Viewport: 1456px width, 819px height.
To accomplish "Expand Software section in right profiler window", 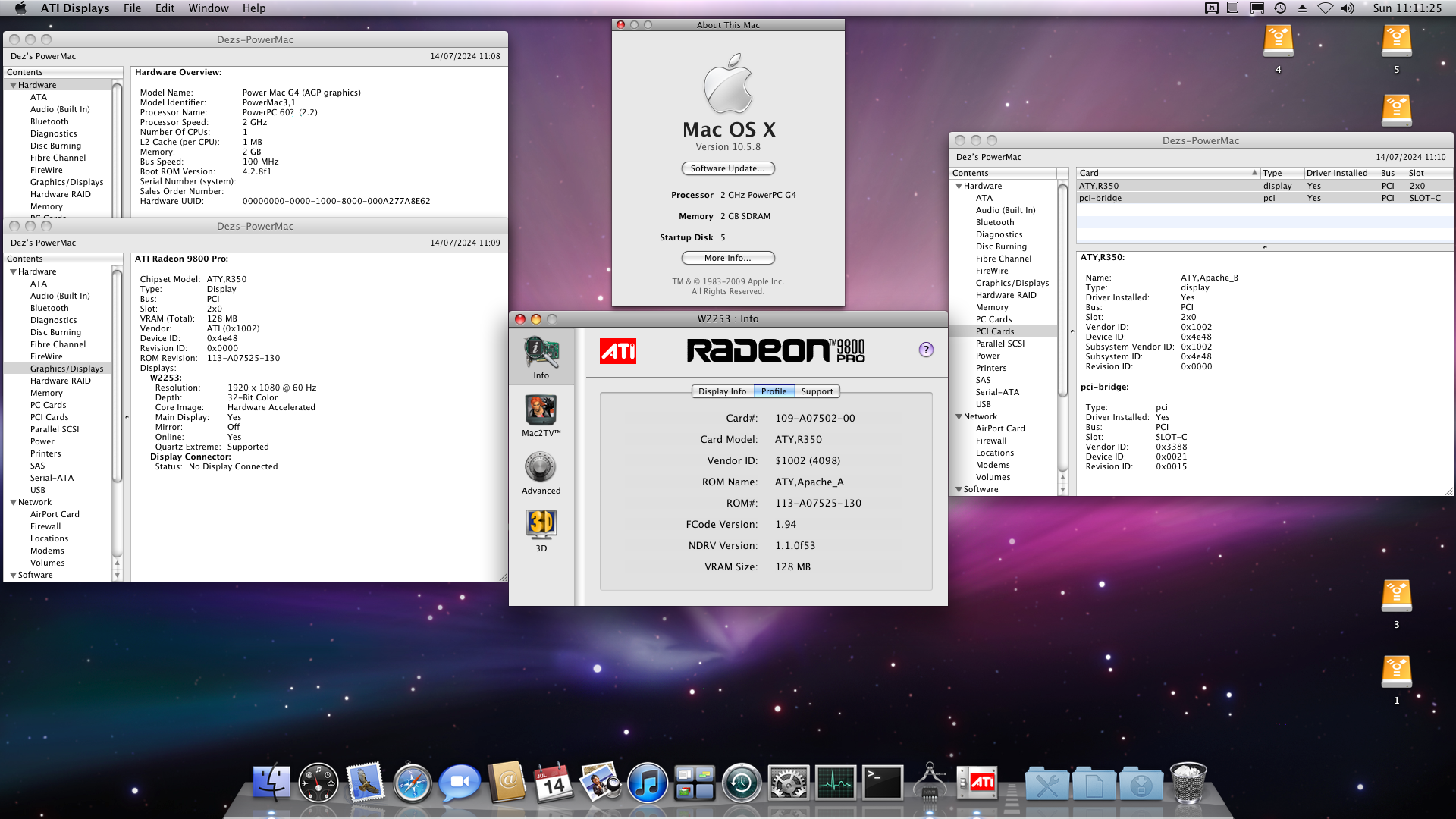I will pos(959,489).
